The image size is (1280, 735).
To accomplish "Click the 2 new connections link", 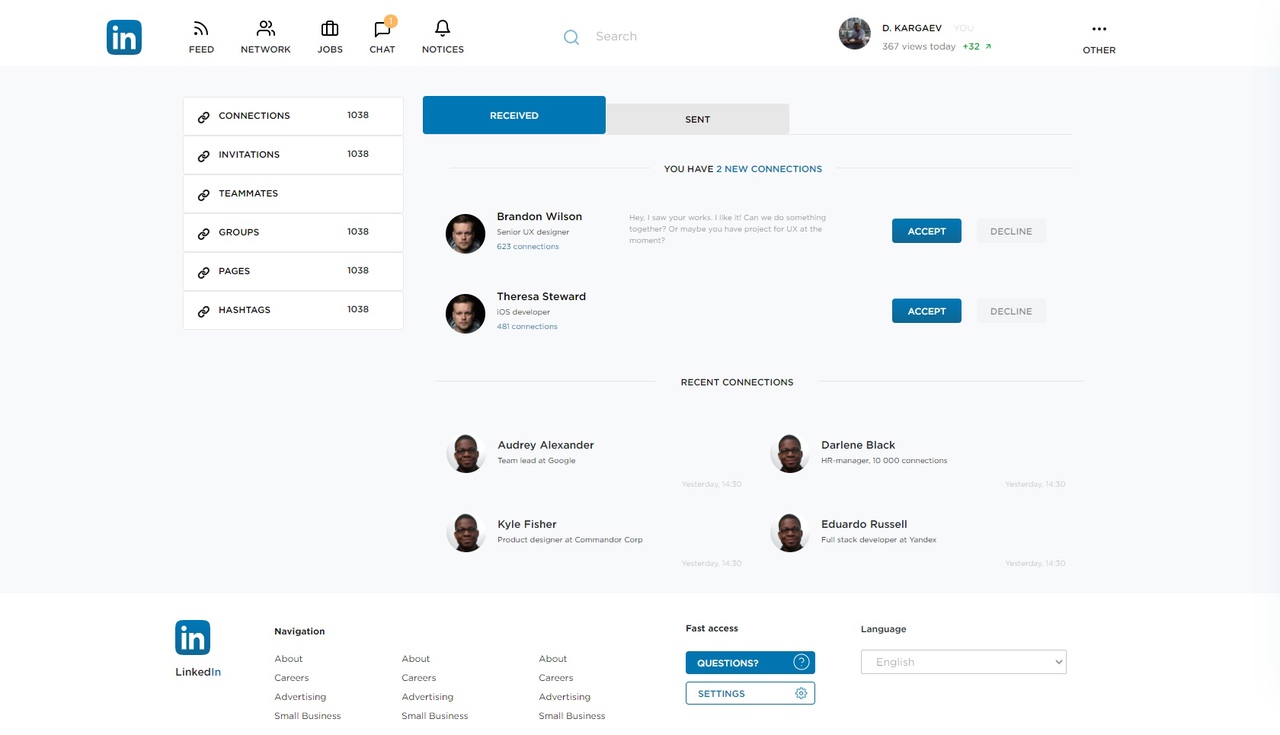I will 769,169.
